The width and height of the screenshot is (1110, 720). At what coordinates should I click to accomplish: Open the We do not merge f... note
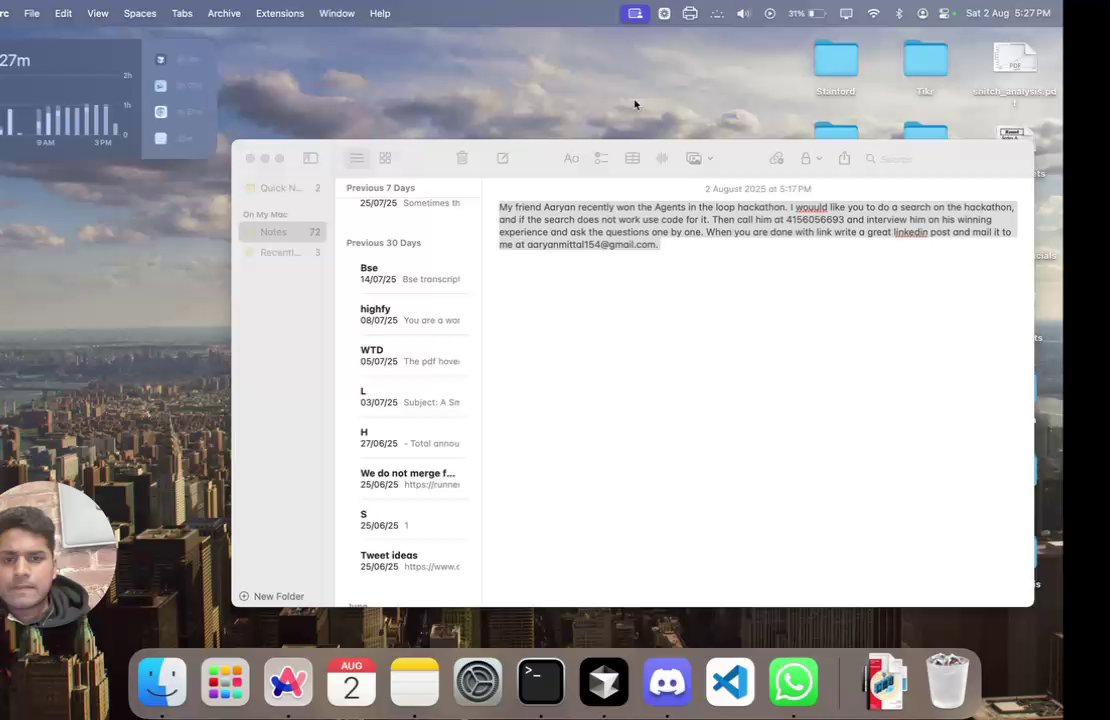[410, 479]
